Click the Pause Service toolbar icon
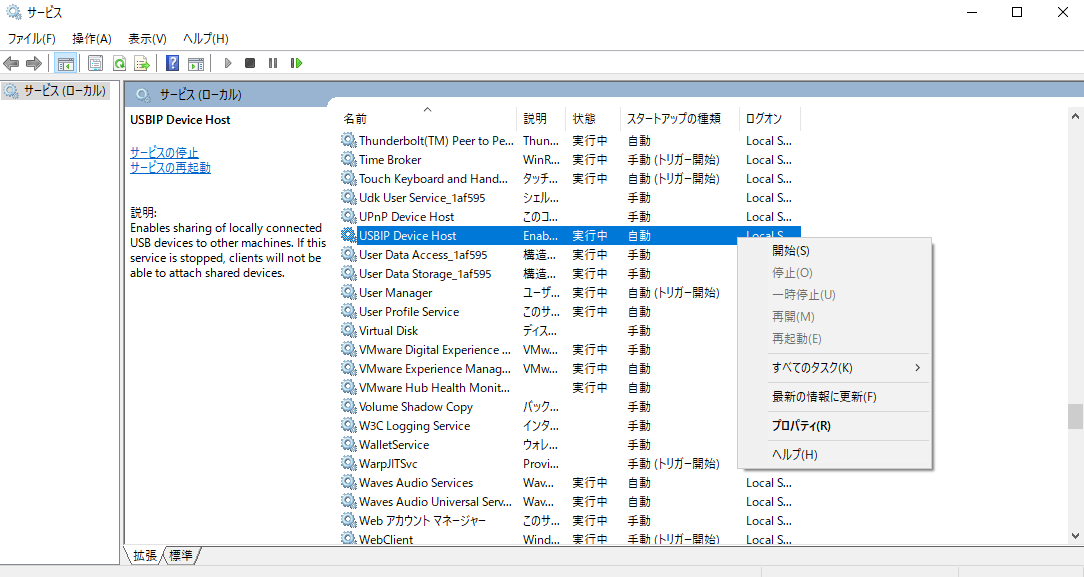The width and height of the screenshot is (1084, 577). 273,64
